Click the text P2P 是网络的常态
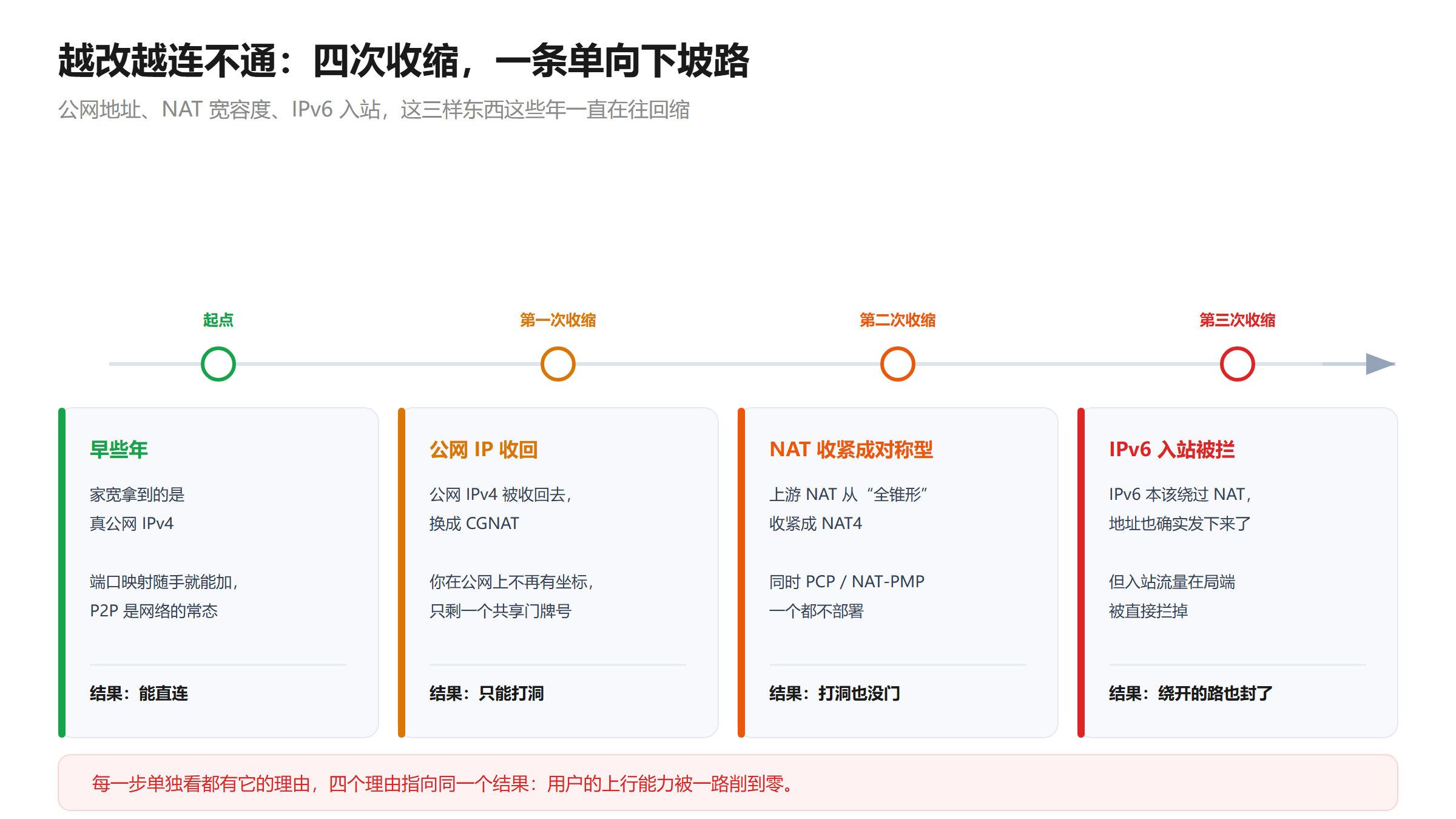The width and height of the screenshot is (1456, 819). (154, 611)
